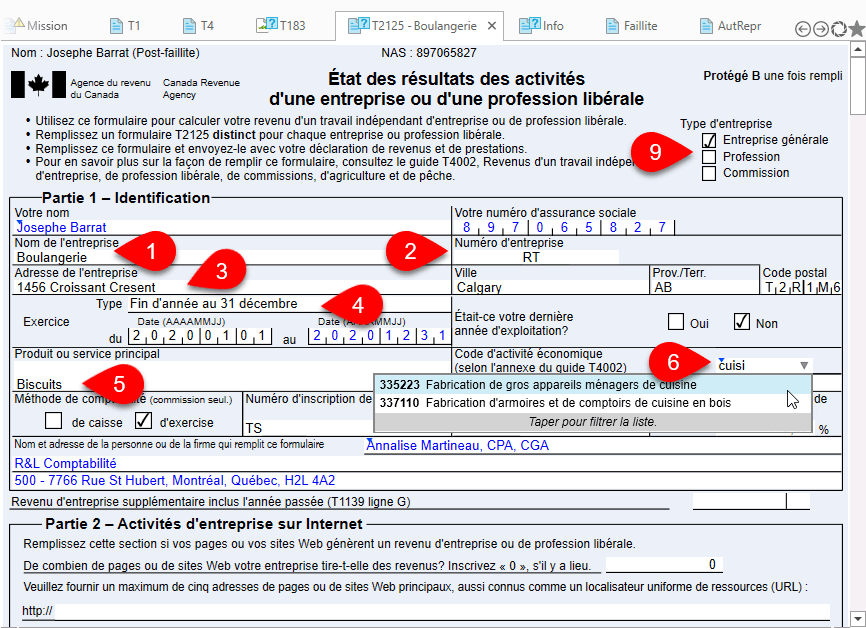
Task: Click the 'Taper pour filtrer la liste.' hint
Action: pos(593,422)
